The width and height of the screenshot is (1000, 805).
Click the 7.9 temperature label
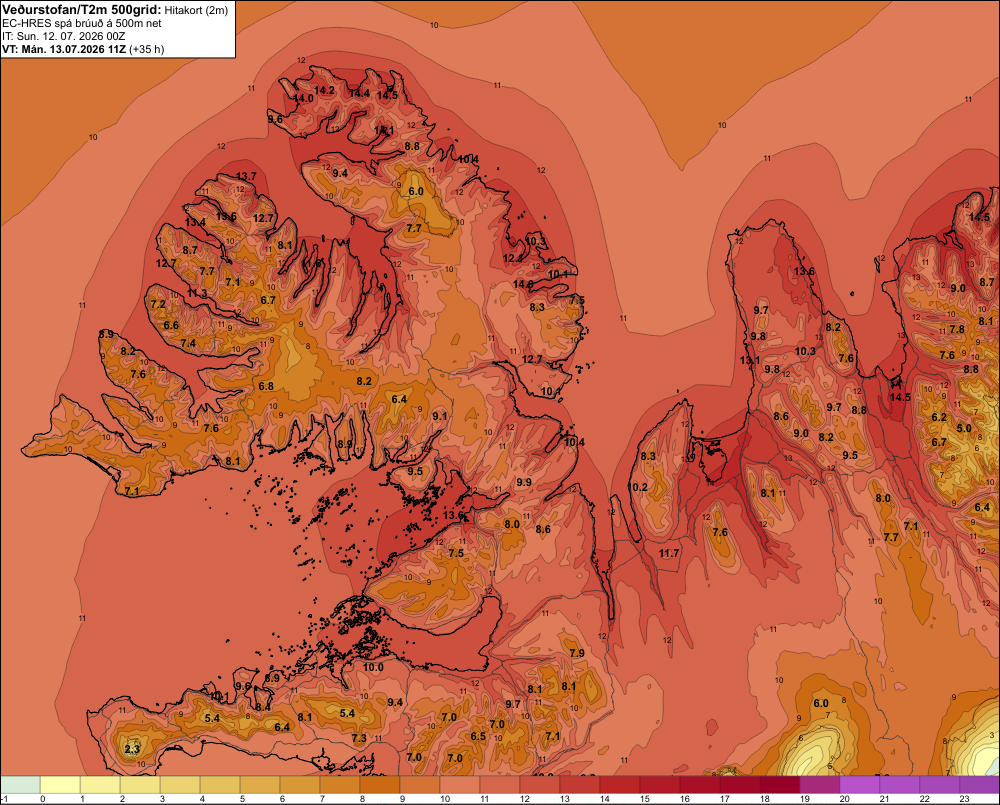pos(577,653)
